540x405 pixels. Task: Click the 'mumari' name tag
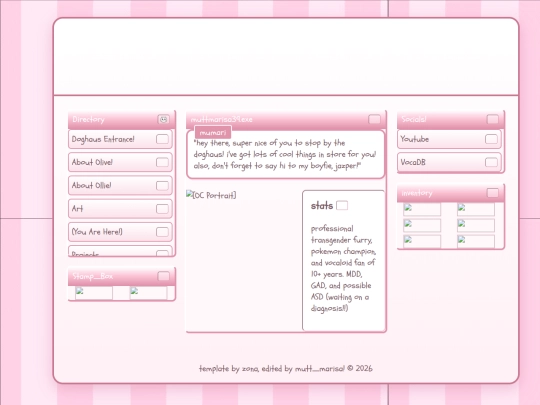[213, 133]
